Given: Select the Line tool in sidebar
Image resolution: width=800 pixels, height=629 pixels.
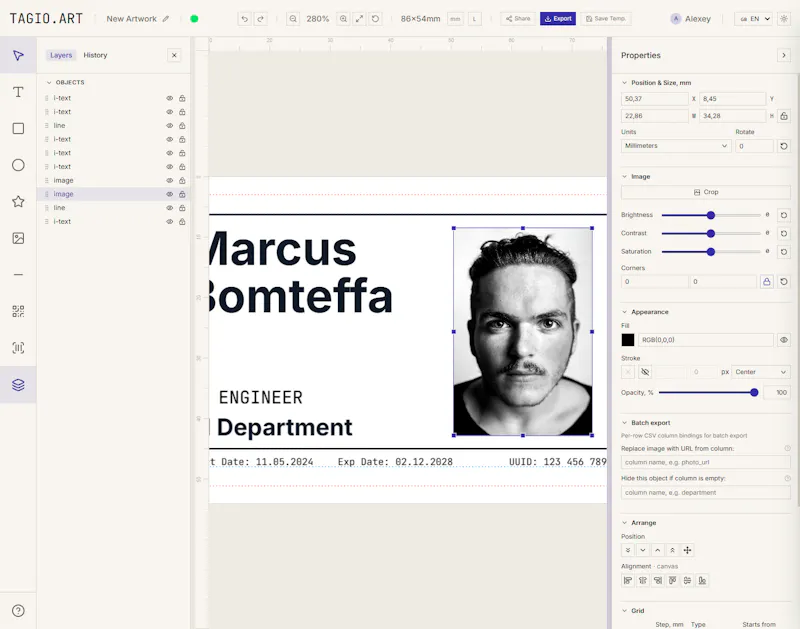Looking at the screenshot, I should [x=18, y=275].
